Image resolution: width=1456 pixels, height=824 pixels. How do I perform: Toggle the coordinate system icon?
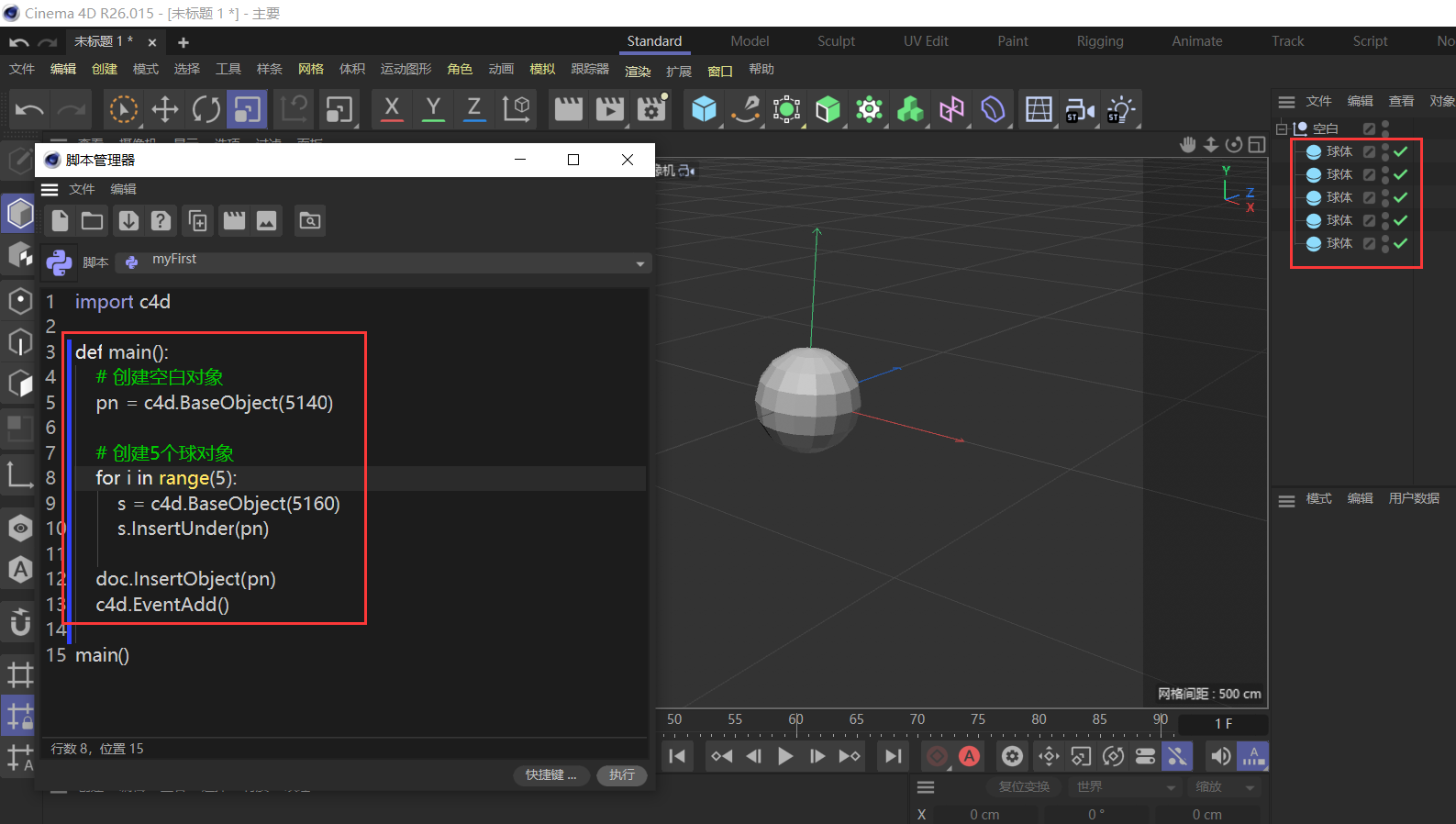517,109
